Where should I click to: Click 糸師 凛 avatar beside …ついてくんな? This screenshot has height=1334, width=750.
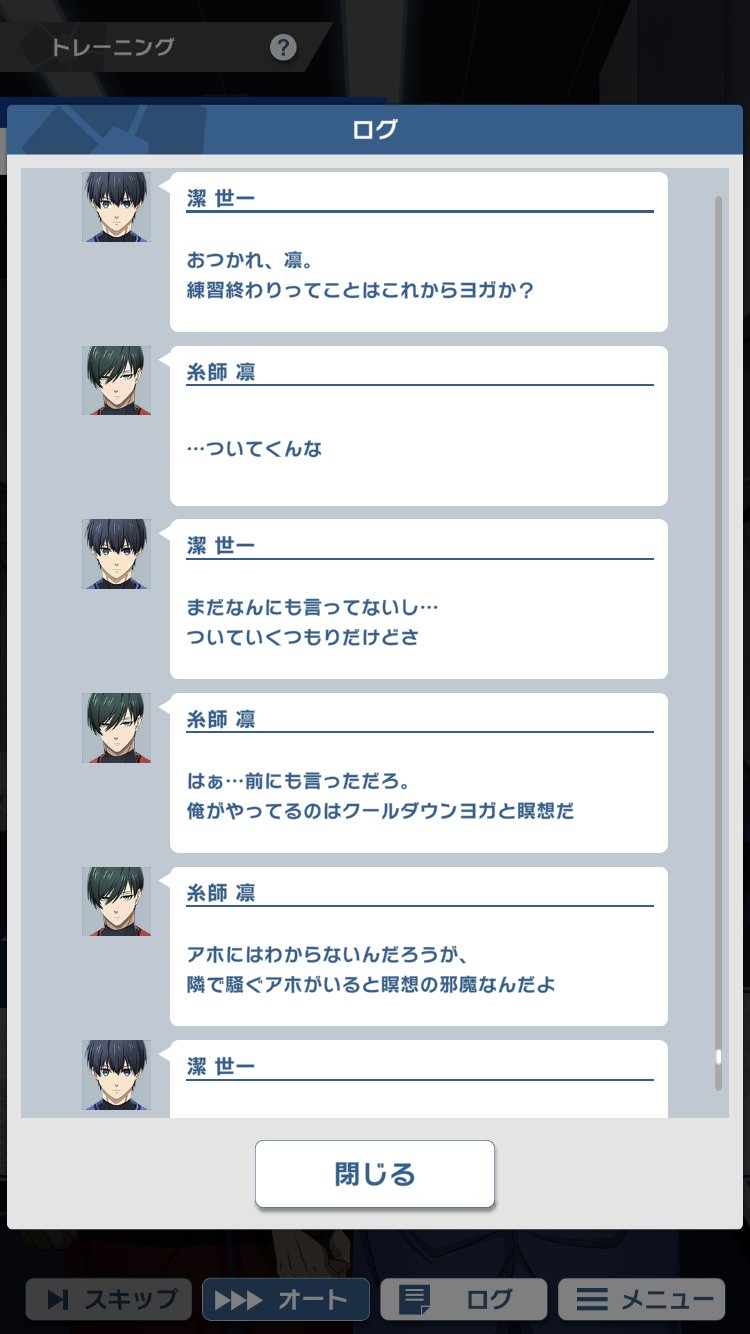click(x=116, y=381)
